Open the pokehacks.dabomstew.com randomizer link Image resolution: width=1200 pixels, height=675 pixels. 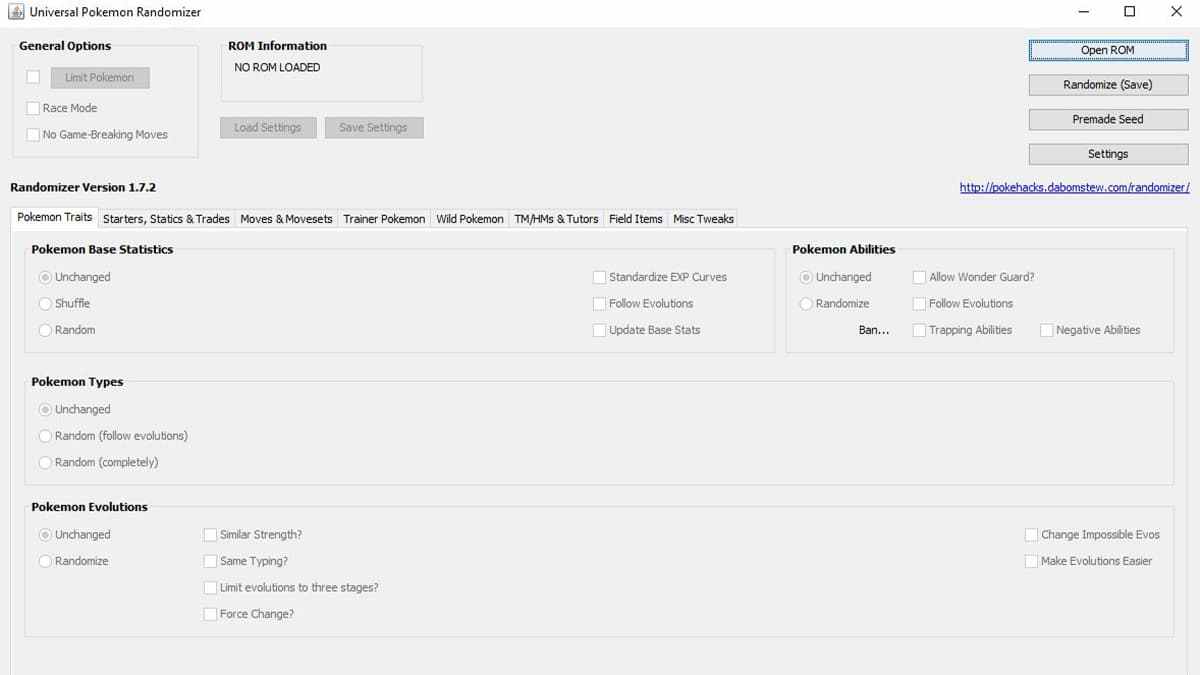point(1074,187)
